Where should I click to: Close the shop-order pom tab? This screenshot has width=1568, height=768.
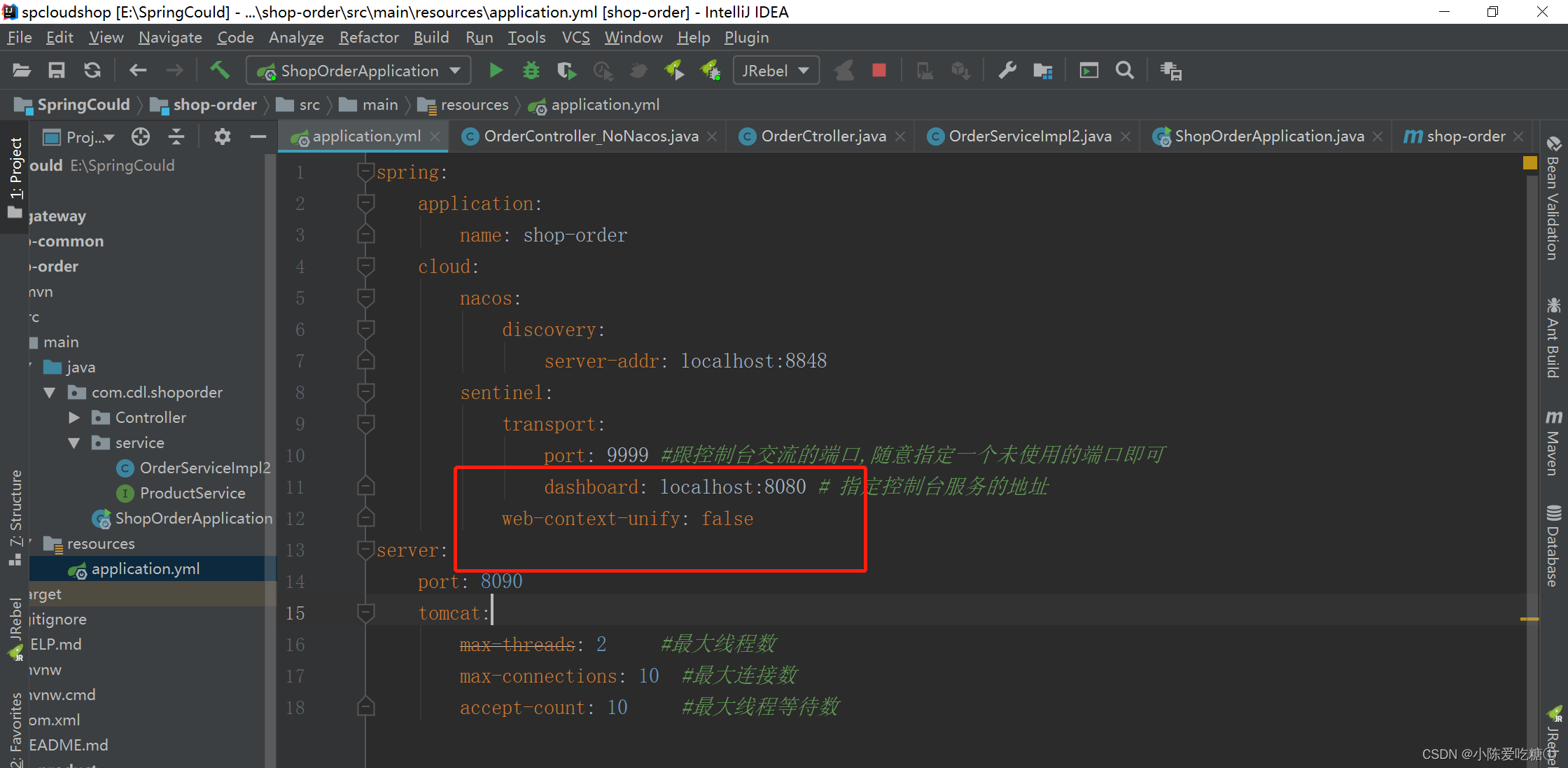point(1518,137)
